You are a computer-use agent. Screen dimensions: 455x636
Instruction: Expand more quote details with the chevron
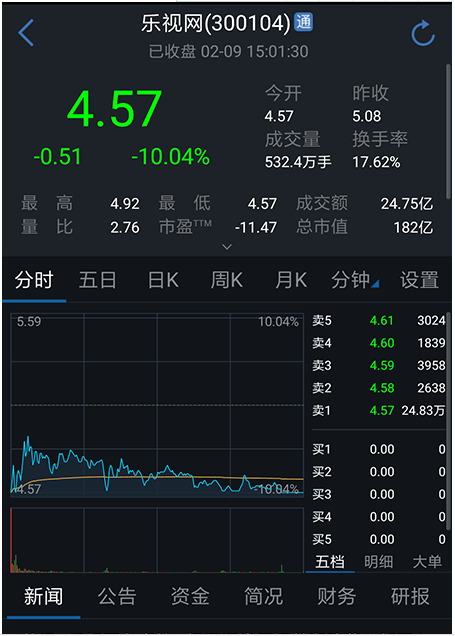(x=227, y=247)
